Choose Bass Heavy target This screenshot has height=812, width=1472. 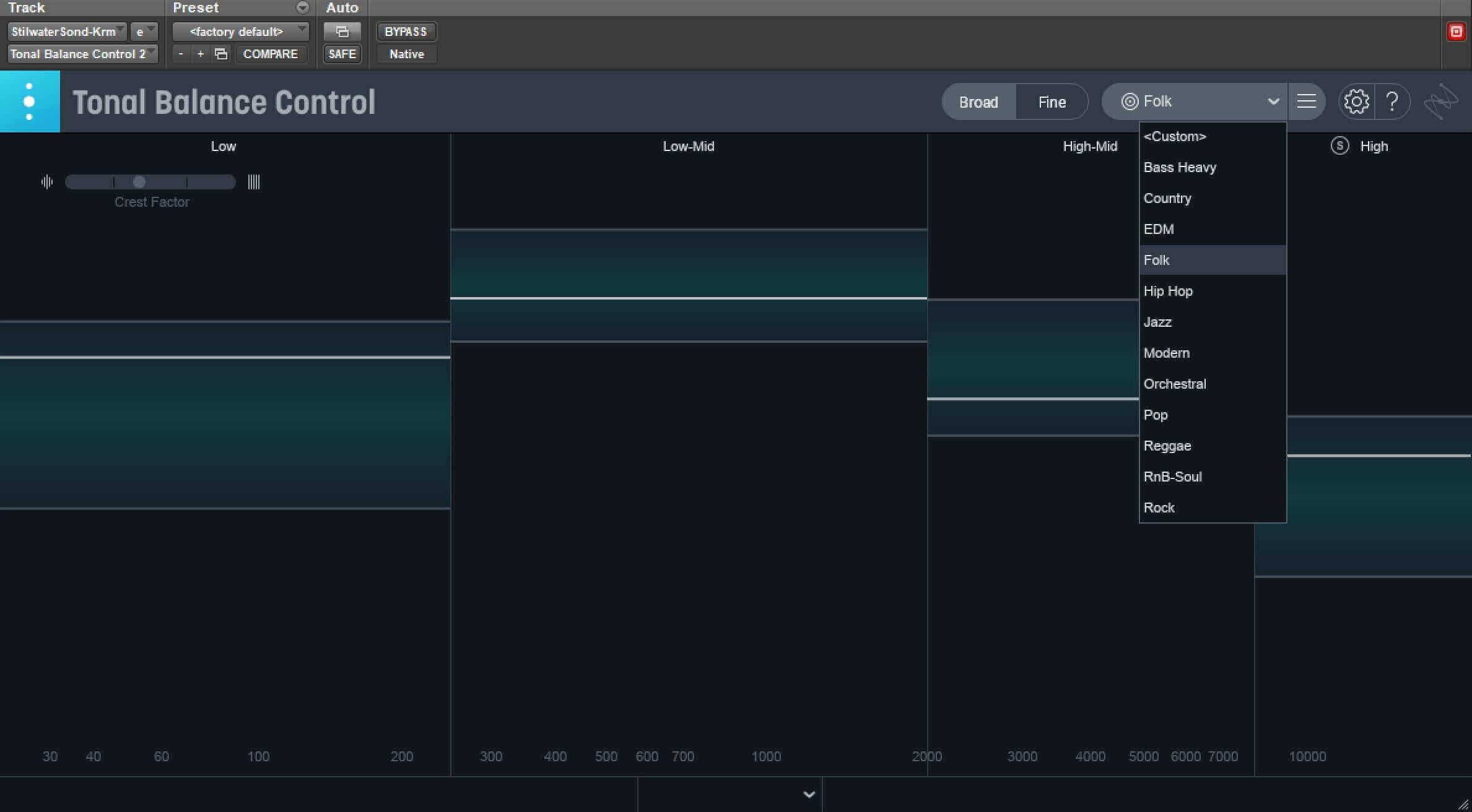coord(1213,167)
